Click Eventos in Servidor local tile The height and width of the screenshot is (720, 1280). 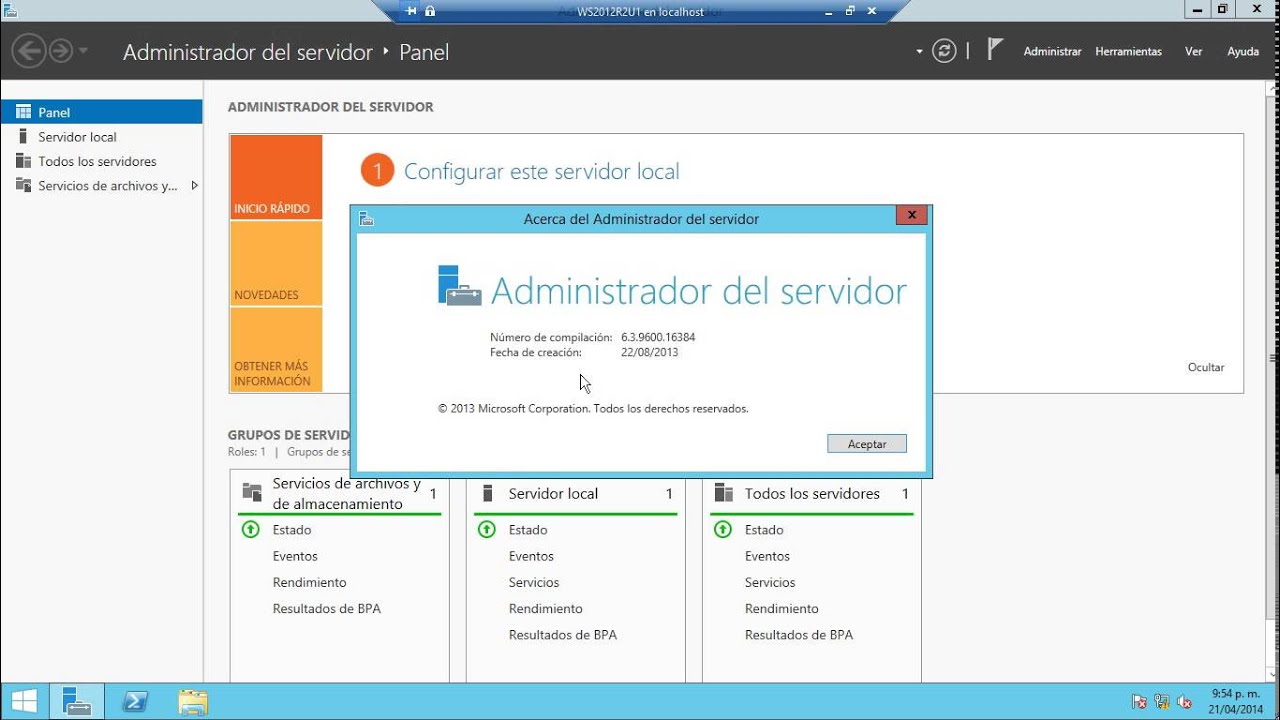(531, 556)
